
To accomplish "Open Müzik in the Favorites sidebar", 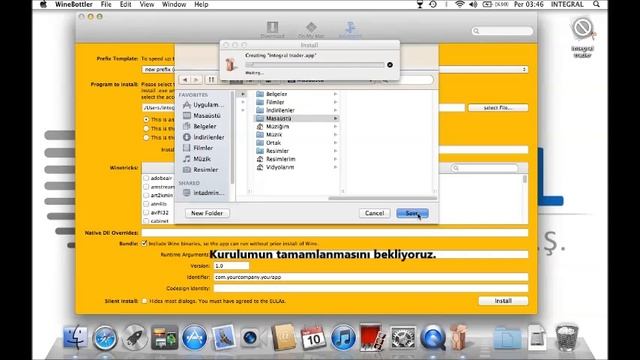I will click(x=197, y=159).
